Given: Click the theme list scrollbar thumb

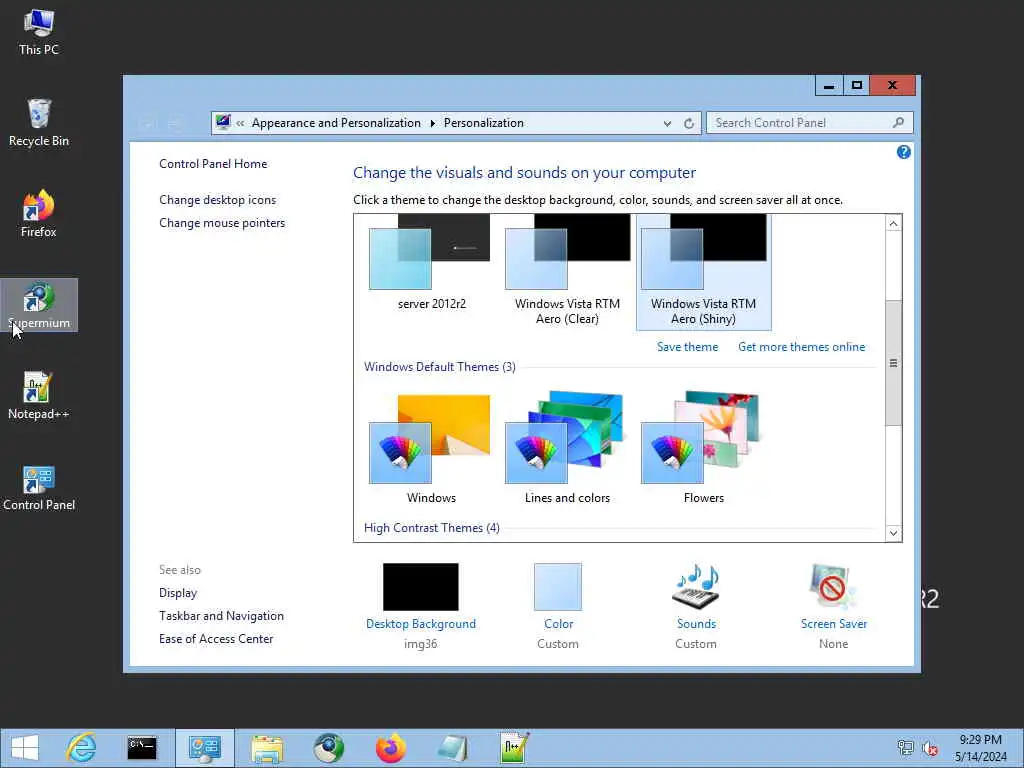Looking at the screenshot, I should click(893, 363).
